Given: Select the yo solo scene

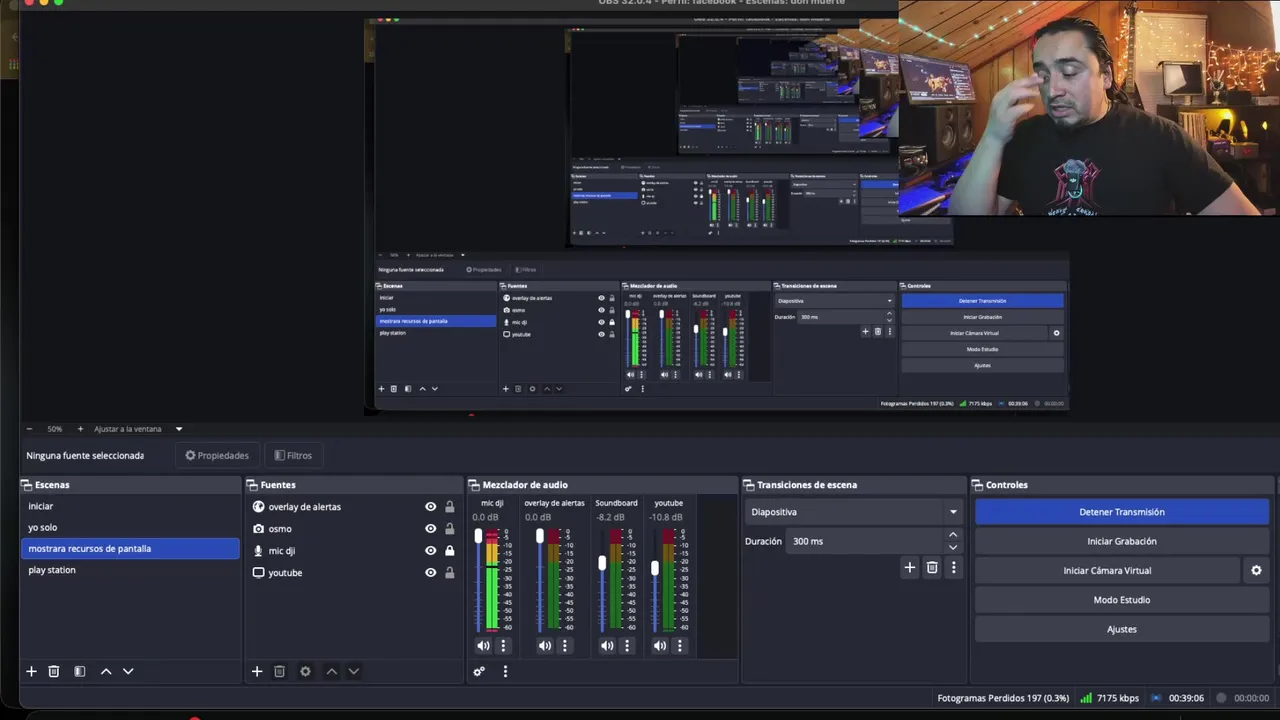Looking at the screenshot, I should pos(130,527).
